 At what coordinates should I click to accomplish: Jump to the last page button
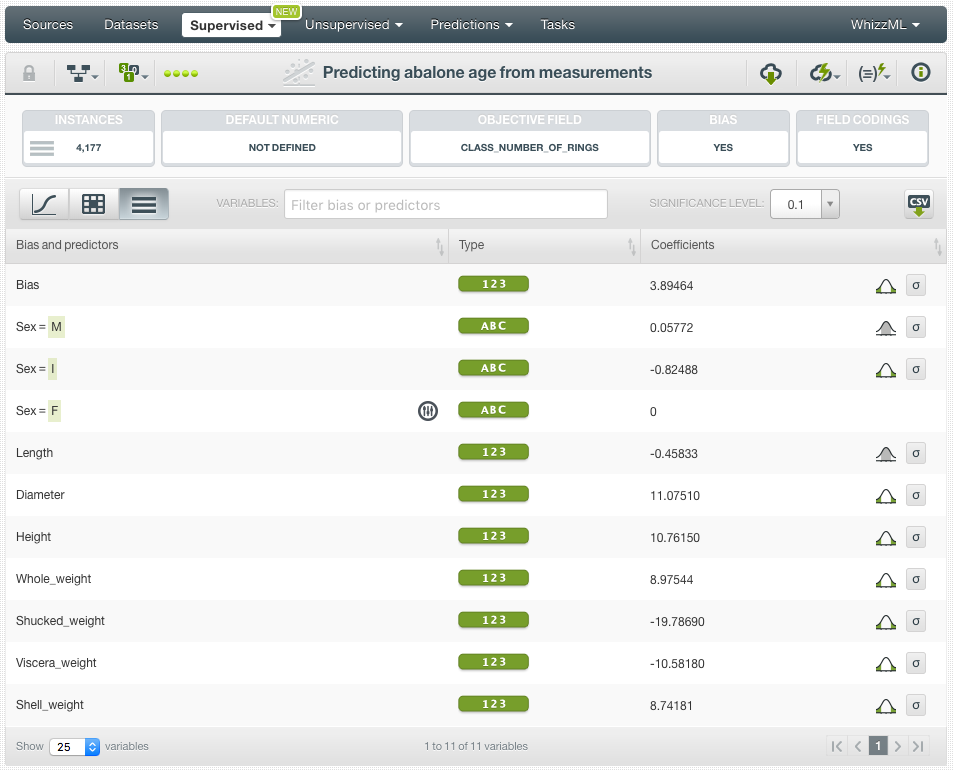pos(918,746)
